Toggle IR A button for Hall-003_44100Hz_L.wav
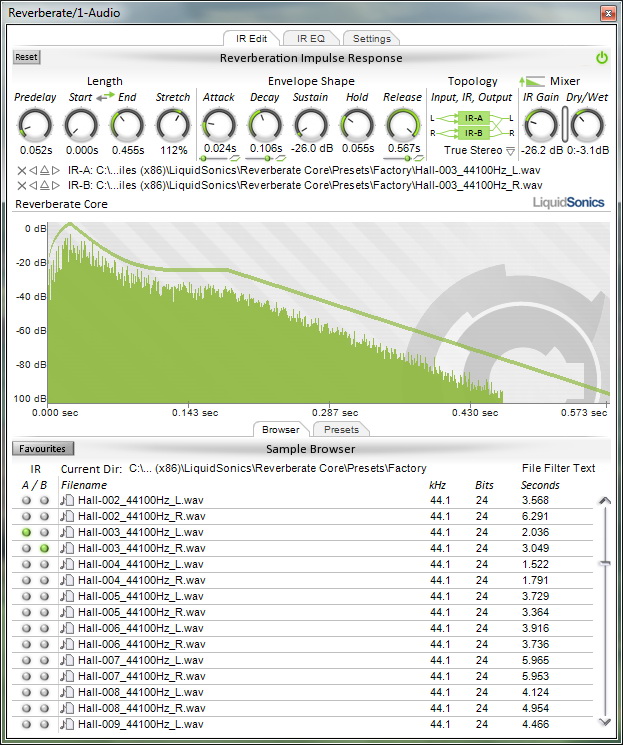 [27, 532]
